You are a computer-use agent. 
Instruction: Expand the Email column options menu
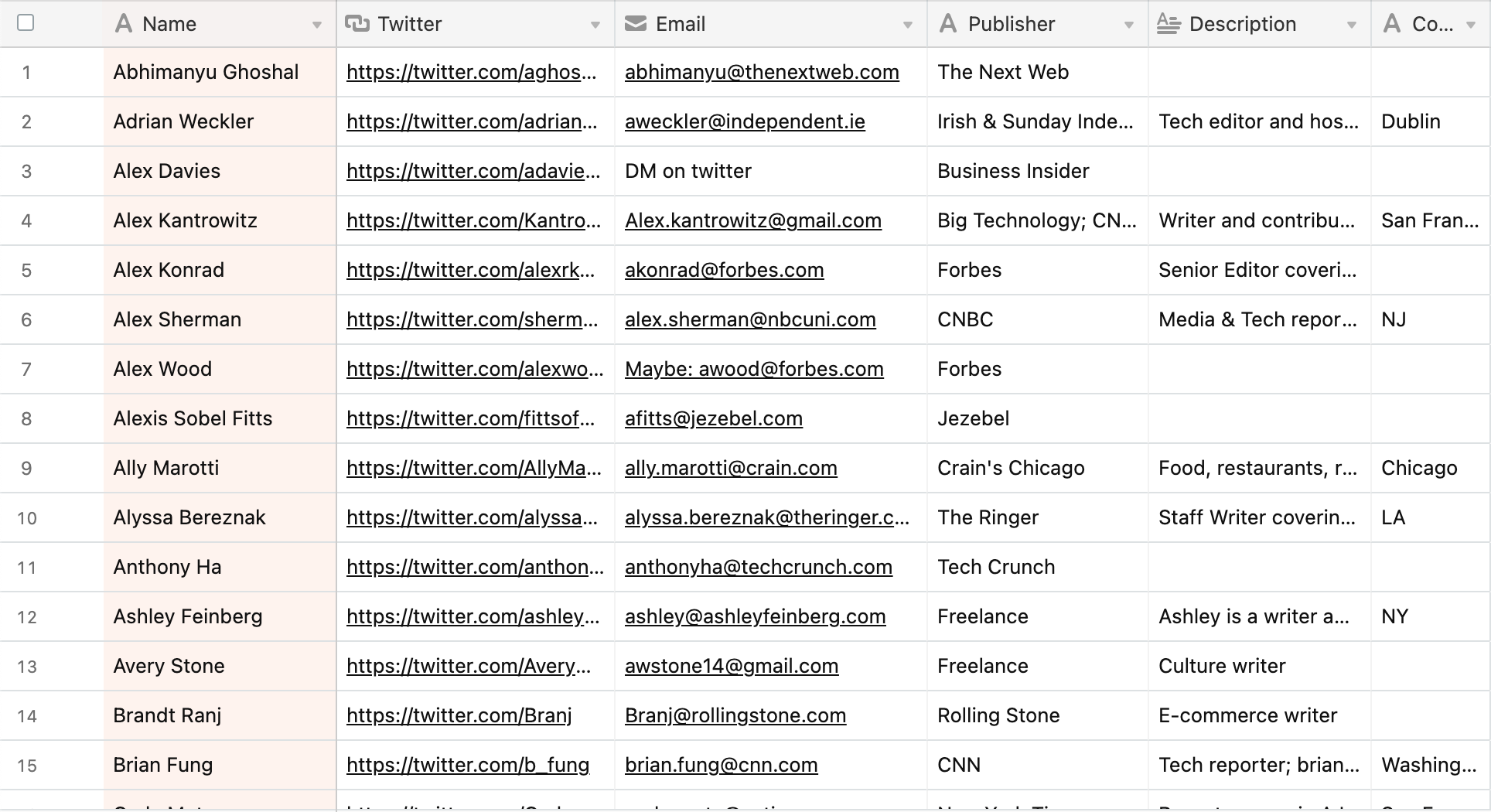(908, 25)
